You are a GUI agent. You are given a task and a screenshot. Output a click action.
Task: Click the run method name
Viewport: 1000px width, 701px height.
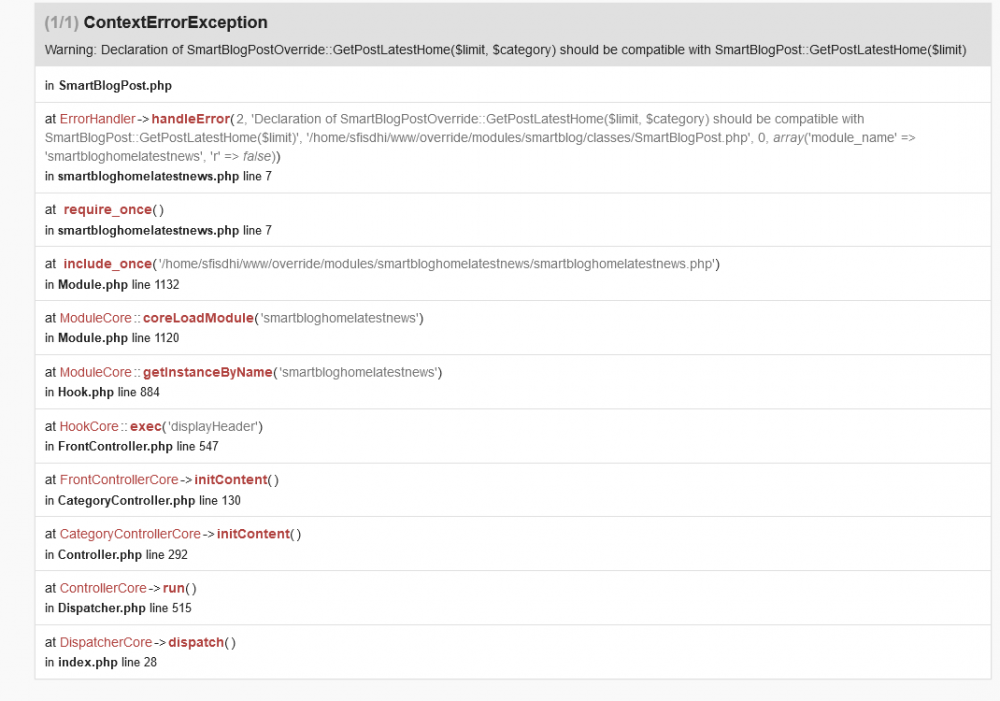pyautogui.click(x=173, y=588)
